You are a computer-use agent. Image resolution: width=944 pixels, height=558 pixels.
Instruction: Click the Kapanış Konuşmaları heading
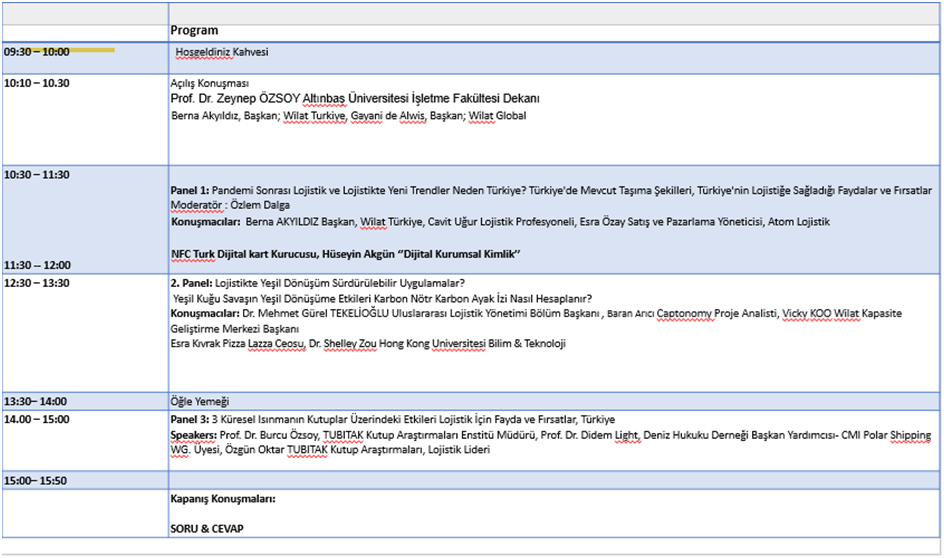coord(223,498)
